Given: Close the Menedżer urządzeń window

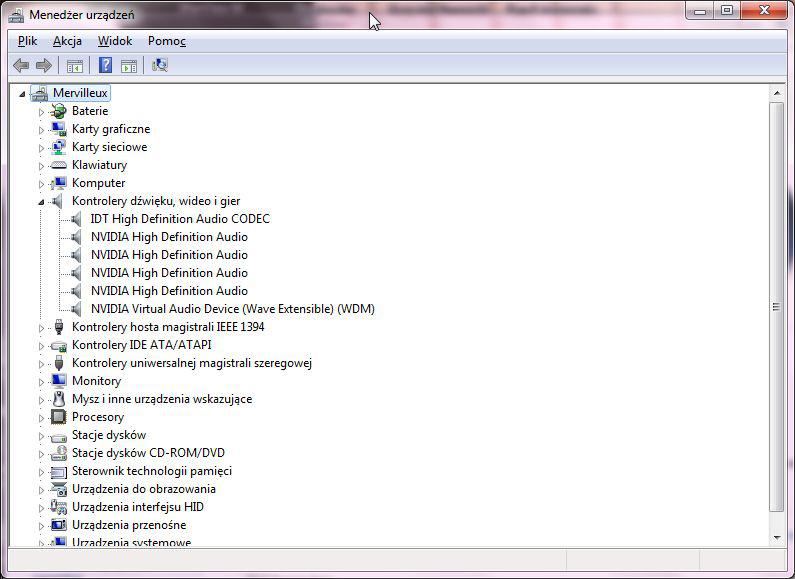Looking at the screenshot, I should tap(764, 11).
